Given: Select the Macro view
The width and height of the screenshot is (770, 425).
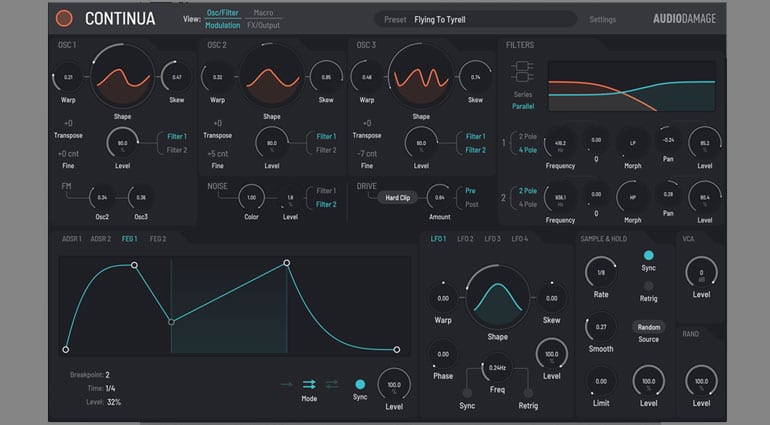Looking at the screenshot, I should (x=263, y=13).
